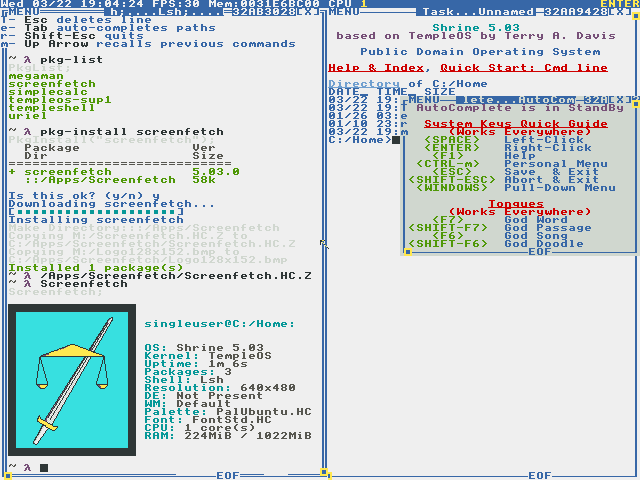Open MENU of the AutoComplete window
Viewport: 640px width, 480px height.
424,100
